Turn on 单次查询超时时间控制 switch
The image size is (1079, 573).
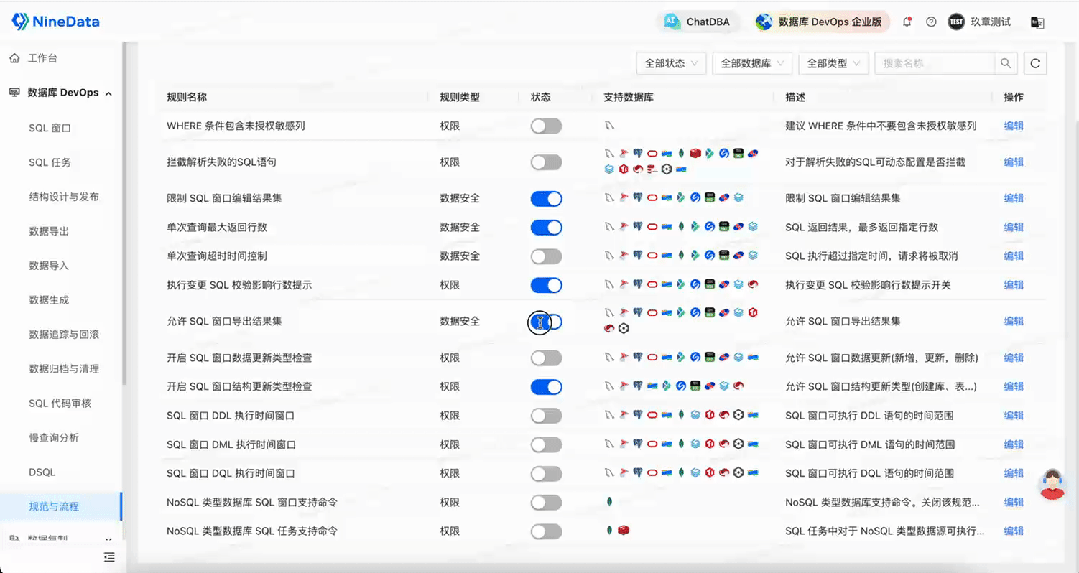pyautogui.click(x=546, y=256)
